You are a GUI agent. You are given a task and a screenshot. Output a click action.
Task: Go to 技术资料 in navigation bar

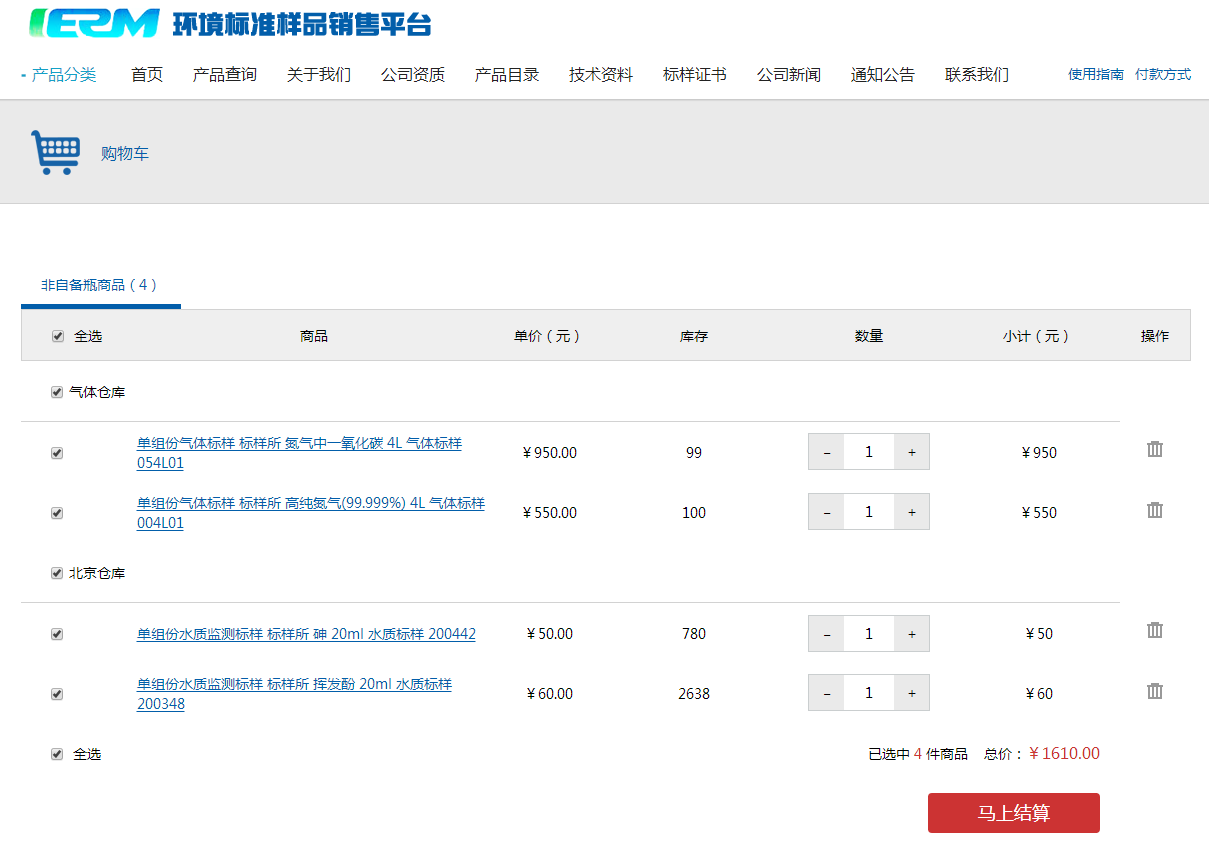[600, 75]
